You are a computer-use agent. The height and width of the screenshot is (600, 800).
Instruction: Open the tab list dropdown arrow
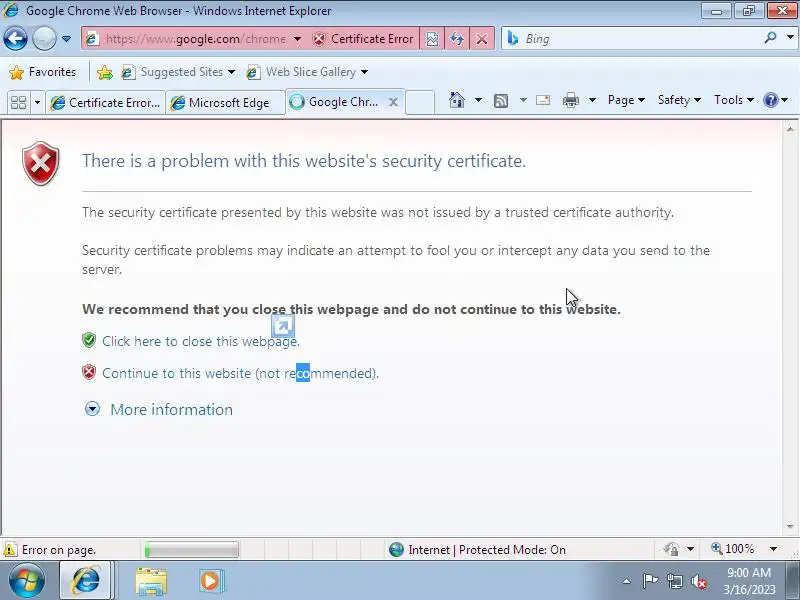(37, 102)
